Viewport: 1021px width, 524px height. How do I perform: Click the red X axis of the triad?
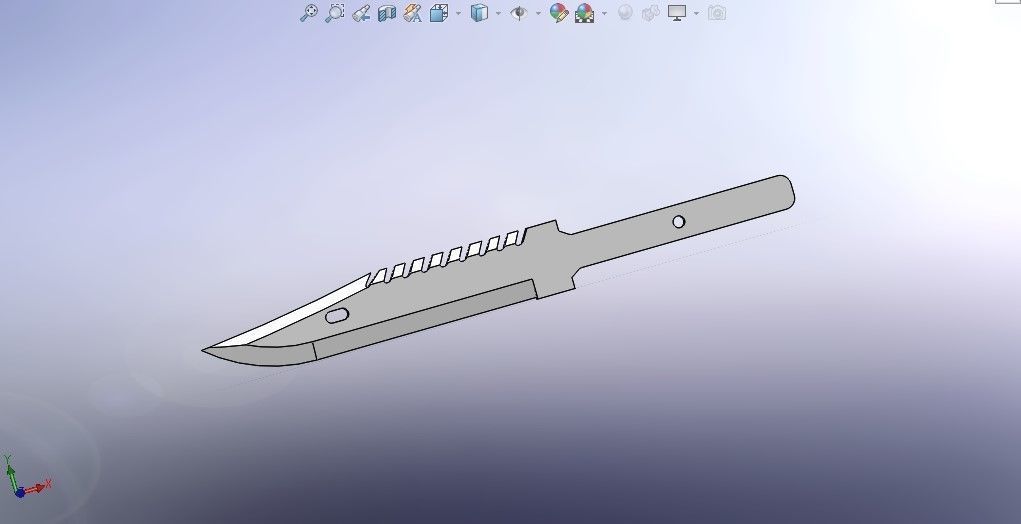pyautogui.click(x=38, y=487)
